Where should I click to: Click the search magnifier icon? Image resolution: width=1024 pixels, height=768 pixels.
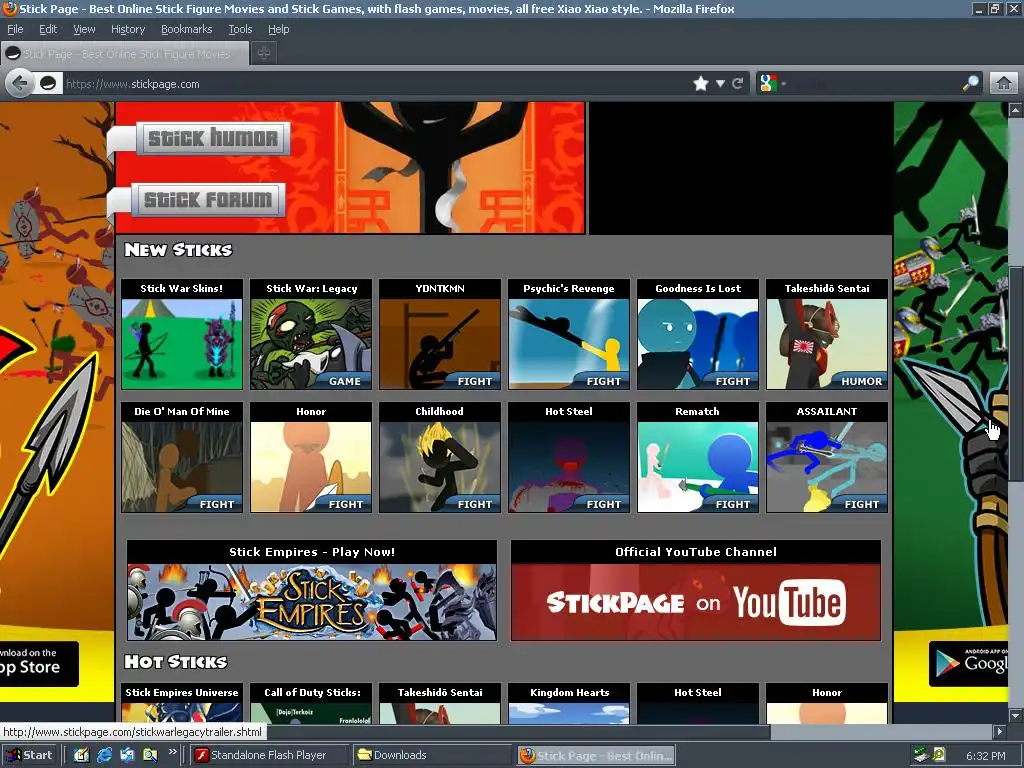(x=970, y=84)
